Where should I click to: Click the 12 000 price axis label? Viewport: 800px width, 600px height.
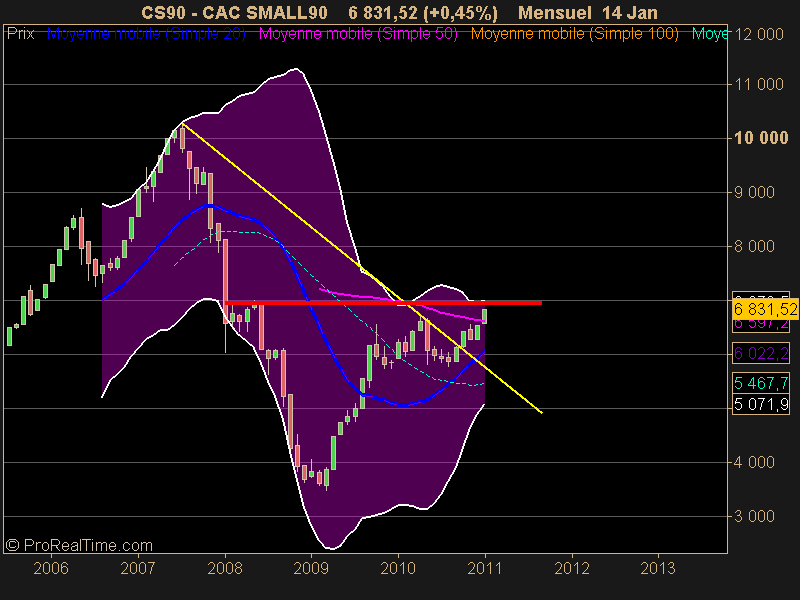pyautogui.click(x=759, y=34)
